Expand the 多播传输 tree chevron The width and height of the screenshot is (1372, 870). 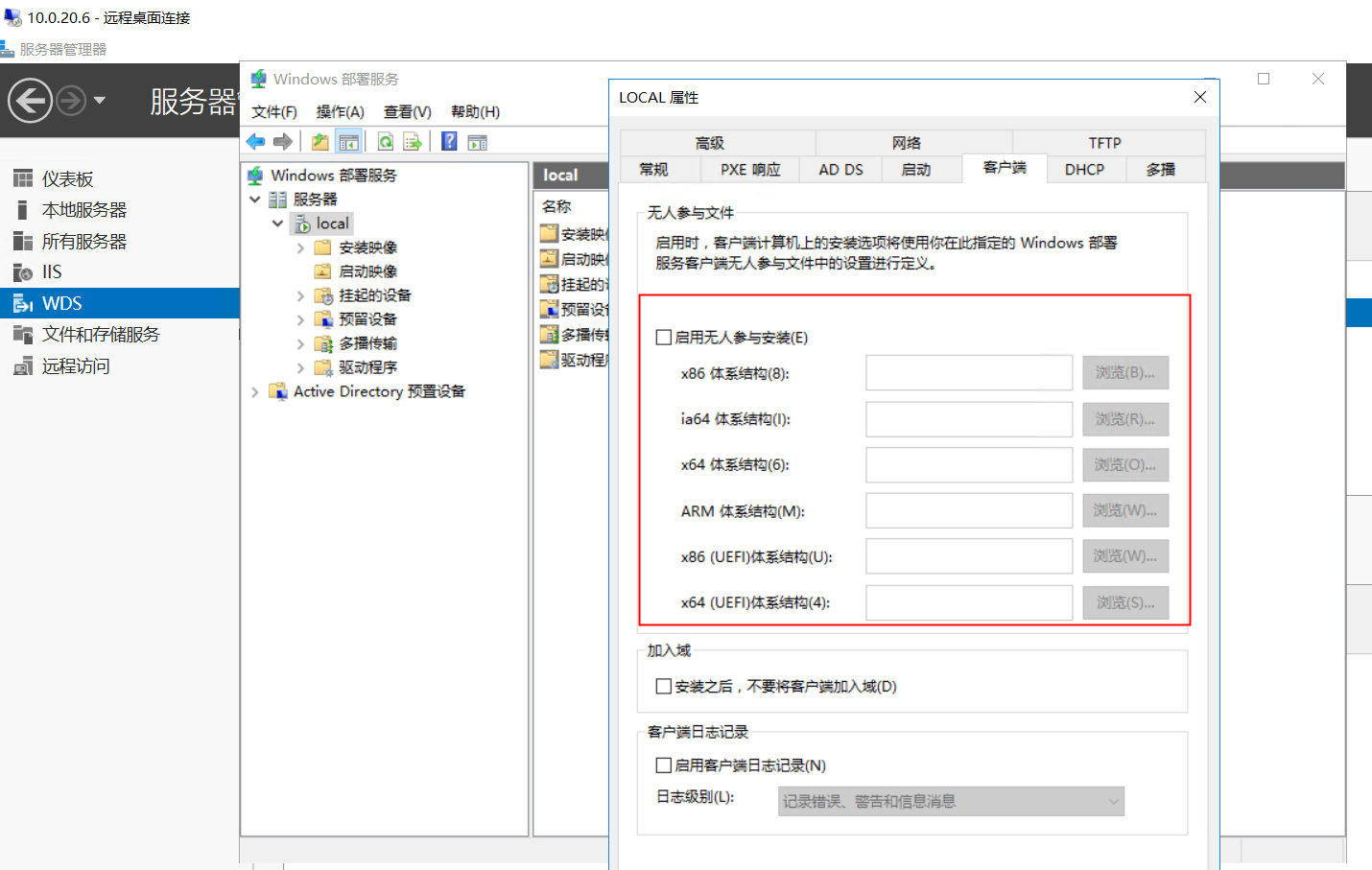pos(300,343)
